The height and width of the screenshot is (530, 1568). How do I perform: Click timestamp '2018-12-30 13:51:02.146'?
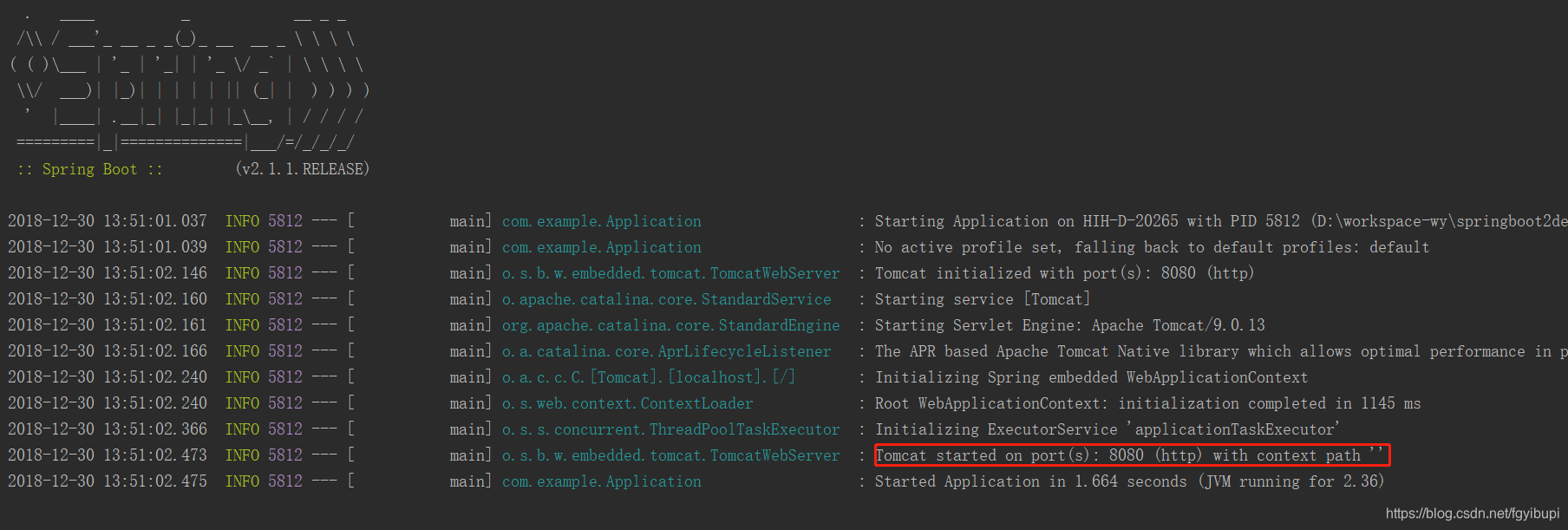click(108, 273)
